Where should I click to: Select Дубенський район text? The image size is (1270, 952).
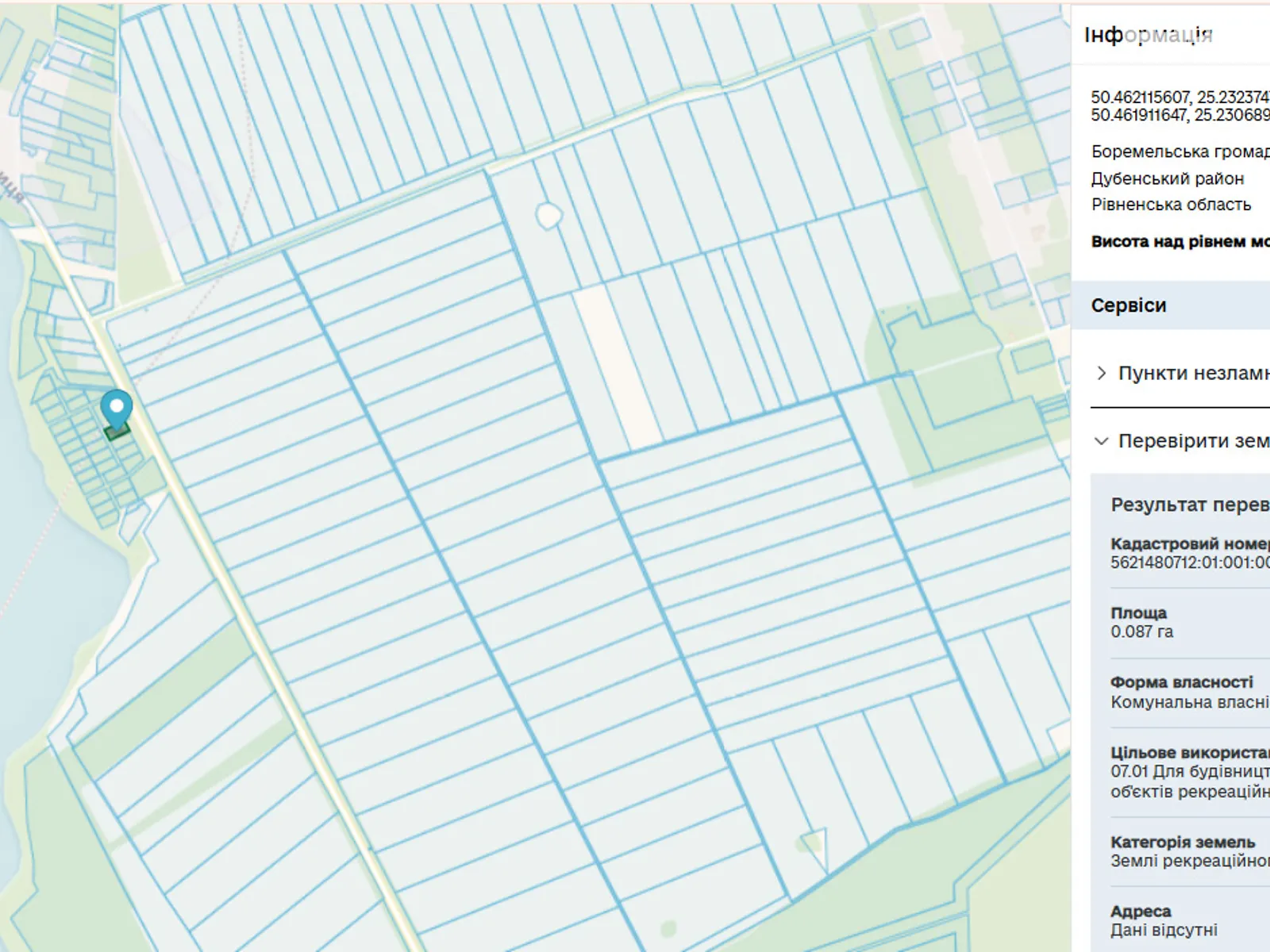pos(1167,178)
